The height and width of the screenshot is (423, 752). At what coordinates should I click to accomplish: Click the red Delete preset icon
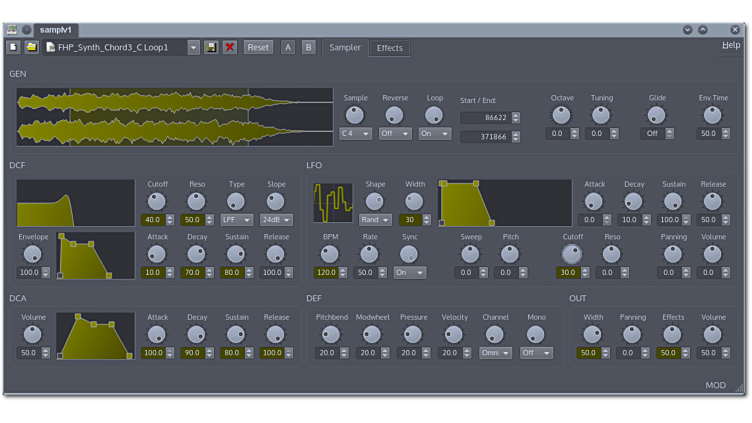(x=229, y=47)
